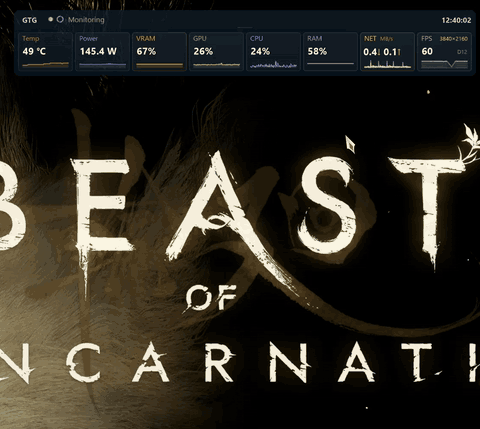Viewport: 480px width, 429px height.
Task: Click the RAM usage line graph
Action: tap(330, 63)
